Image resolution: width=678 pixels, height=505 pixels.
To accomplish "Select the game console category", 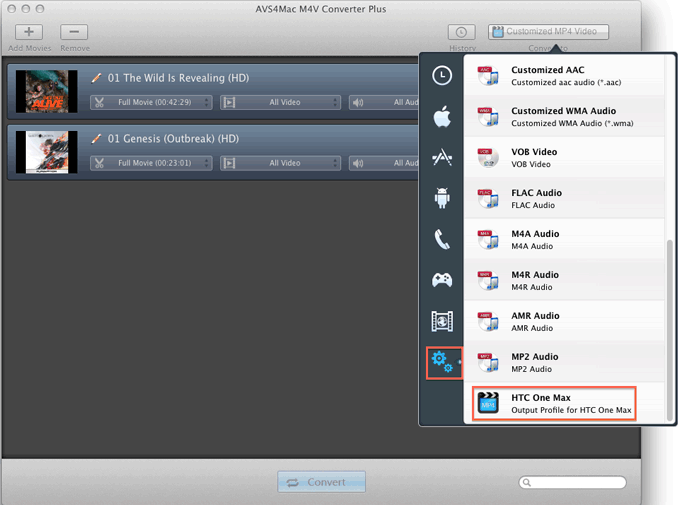I will 442,280.
